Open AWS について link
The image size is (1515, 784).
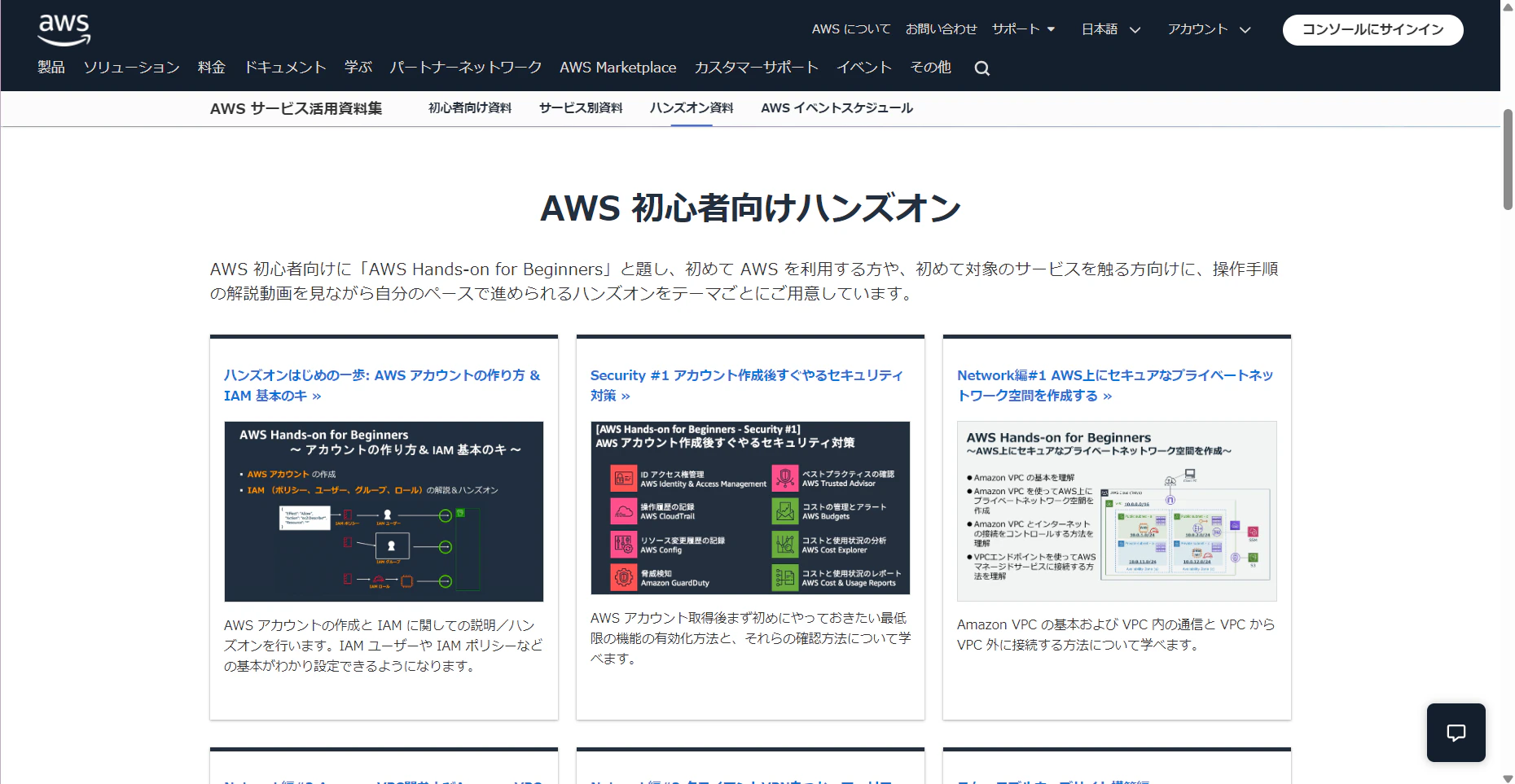coord(851,29)
